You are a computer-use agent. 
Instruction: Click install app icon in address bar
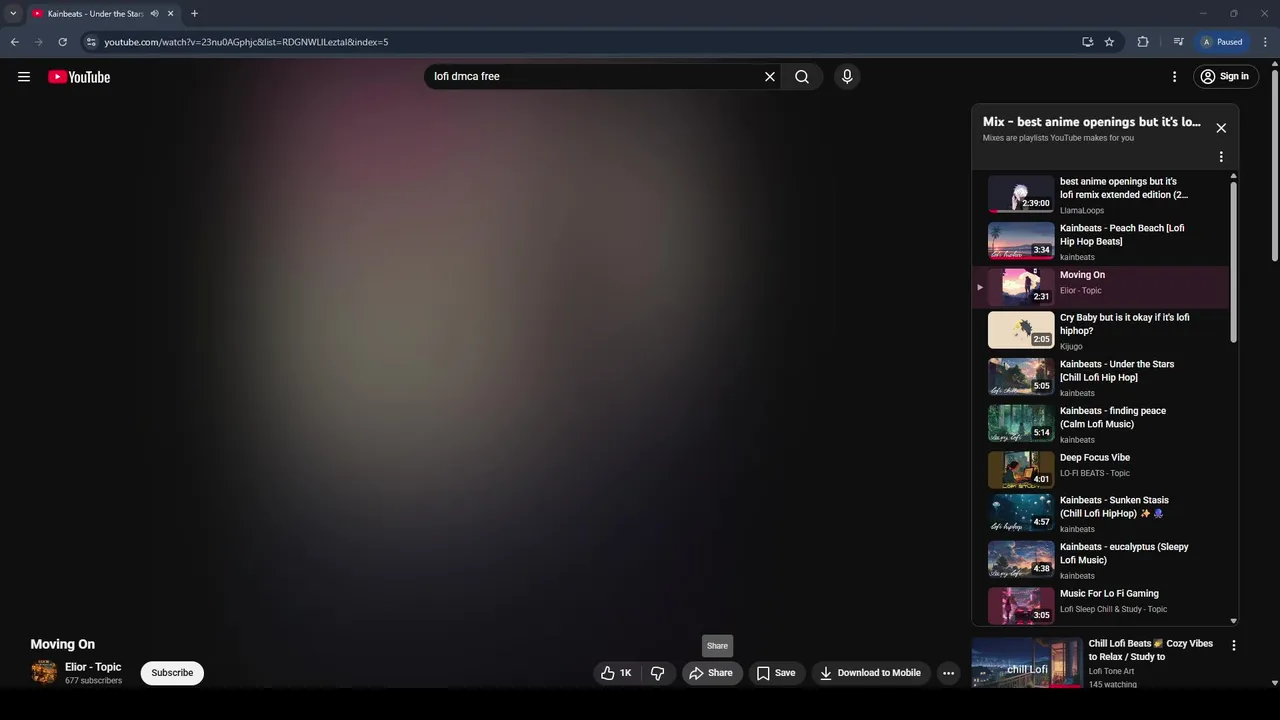click(x=1087, y=42)
